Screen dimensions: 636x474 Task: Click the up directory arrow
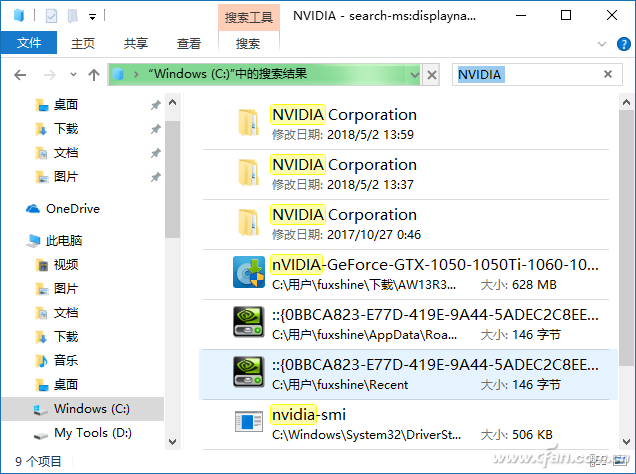93,75
